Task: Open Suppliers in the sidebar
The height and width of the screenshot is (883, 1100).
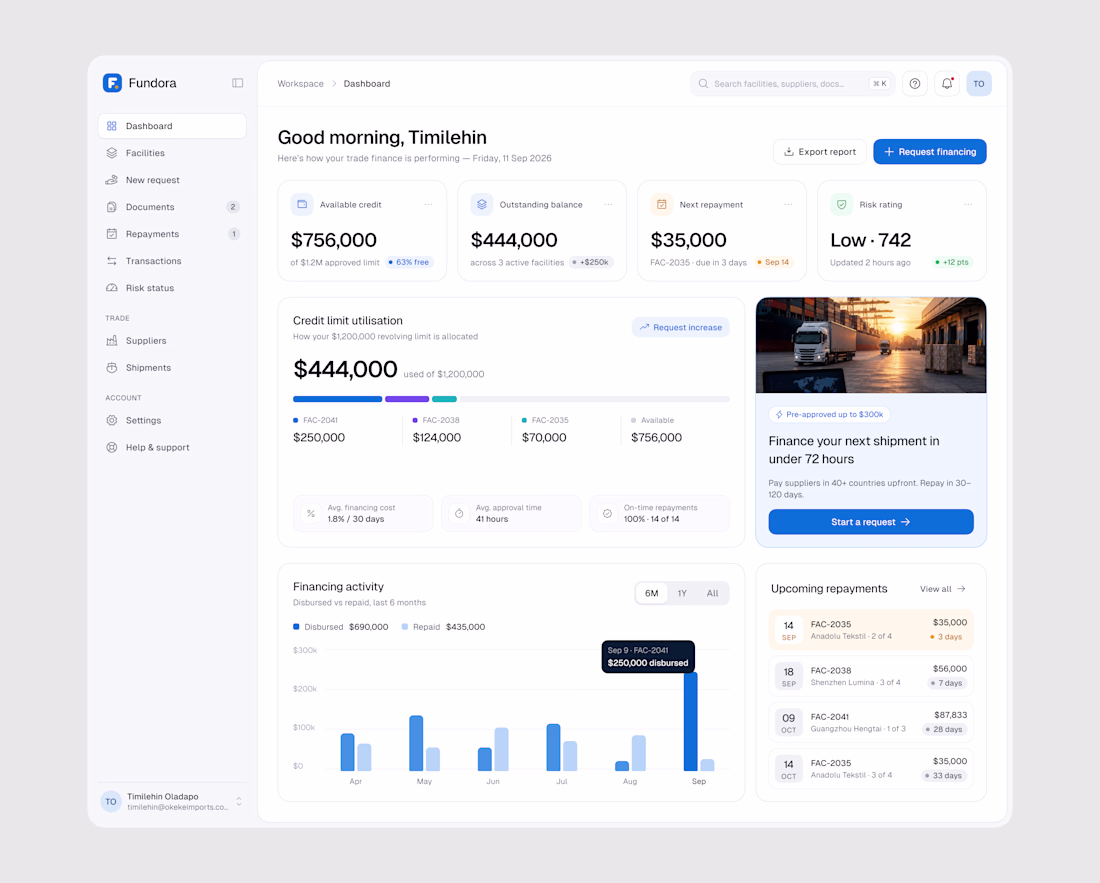Action: [x=173, y=341]
